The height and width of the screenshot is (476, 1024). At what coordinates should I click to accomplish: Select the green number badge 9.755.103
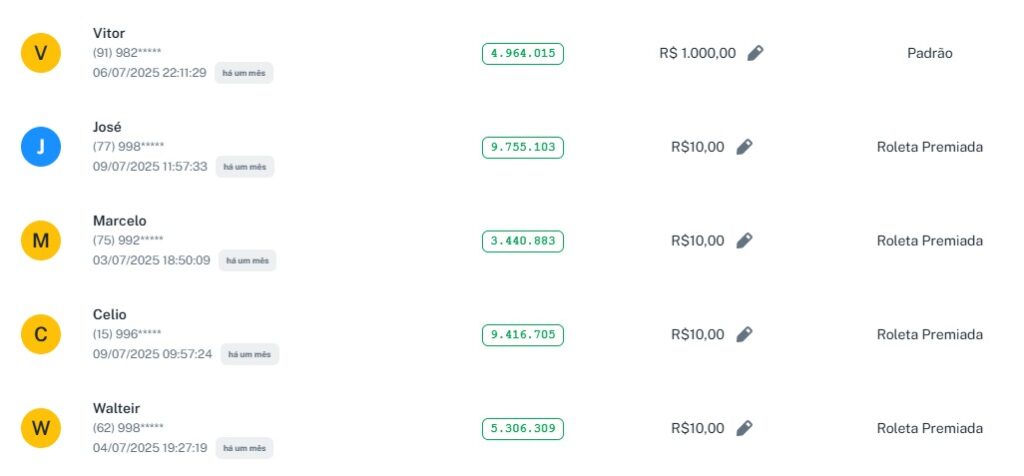point(522,147)
